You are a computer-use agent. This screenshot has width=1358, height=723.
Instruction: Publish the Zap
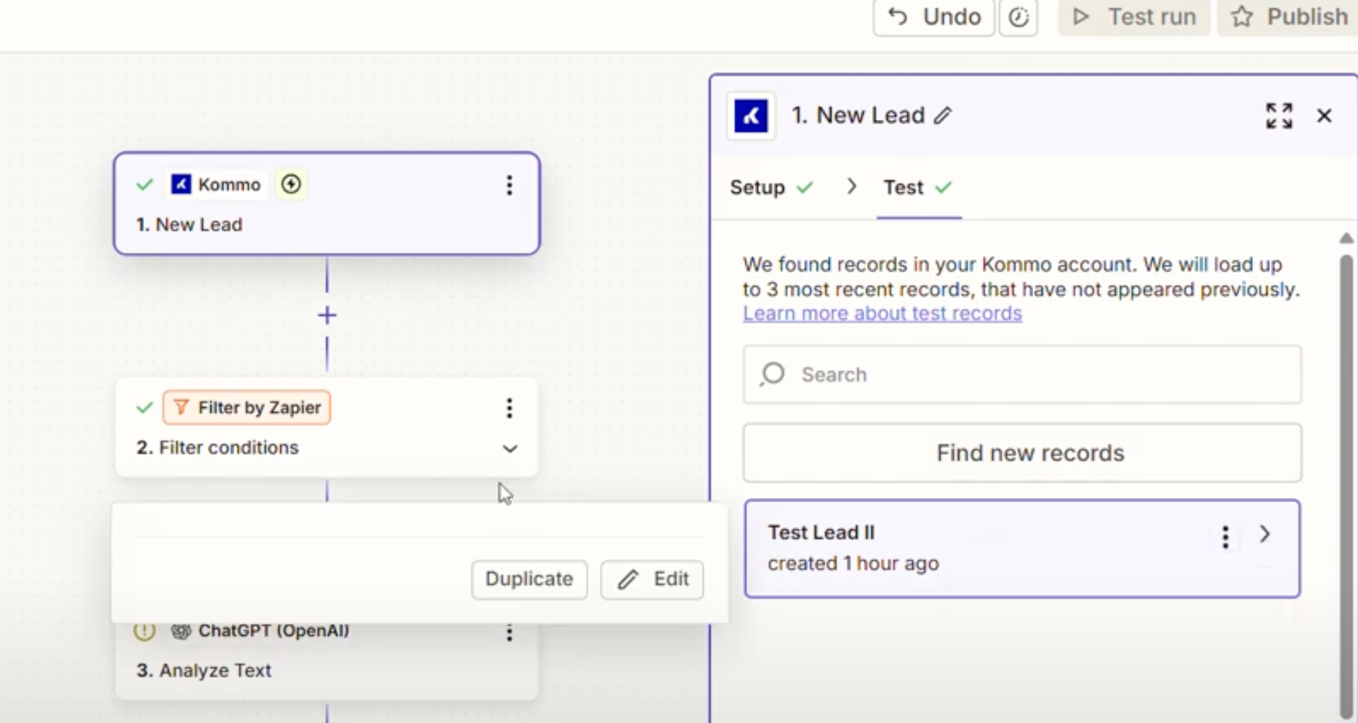tap(1288, 17)
